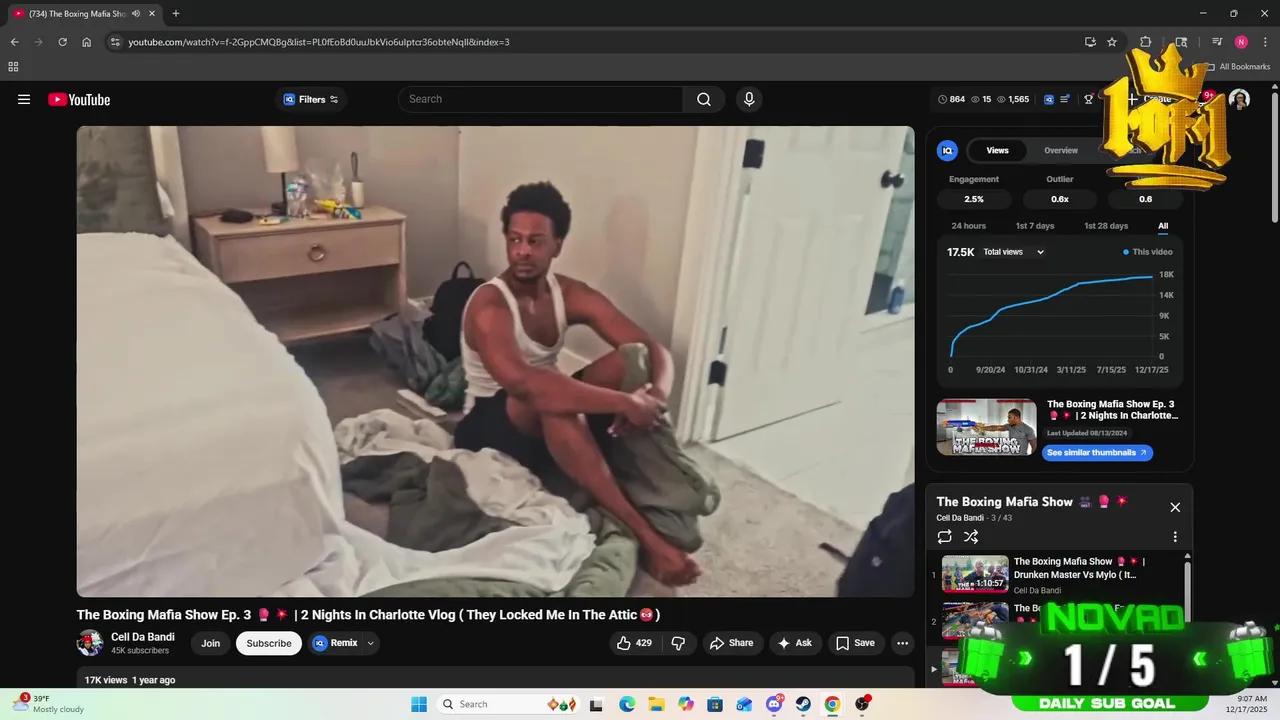Toggle shuffle playlist
This screenshot has width=1280, height=720.
[x=971, y=537]
